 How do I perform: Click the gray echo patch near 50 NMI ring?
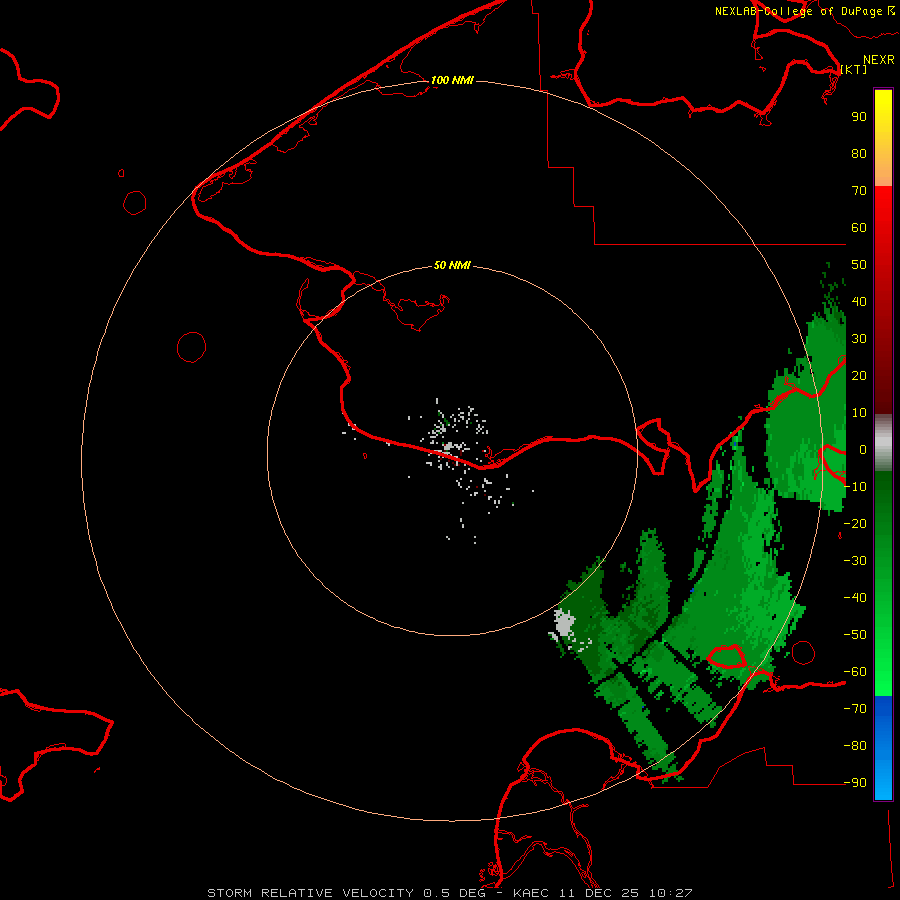point(564,624)
